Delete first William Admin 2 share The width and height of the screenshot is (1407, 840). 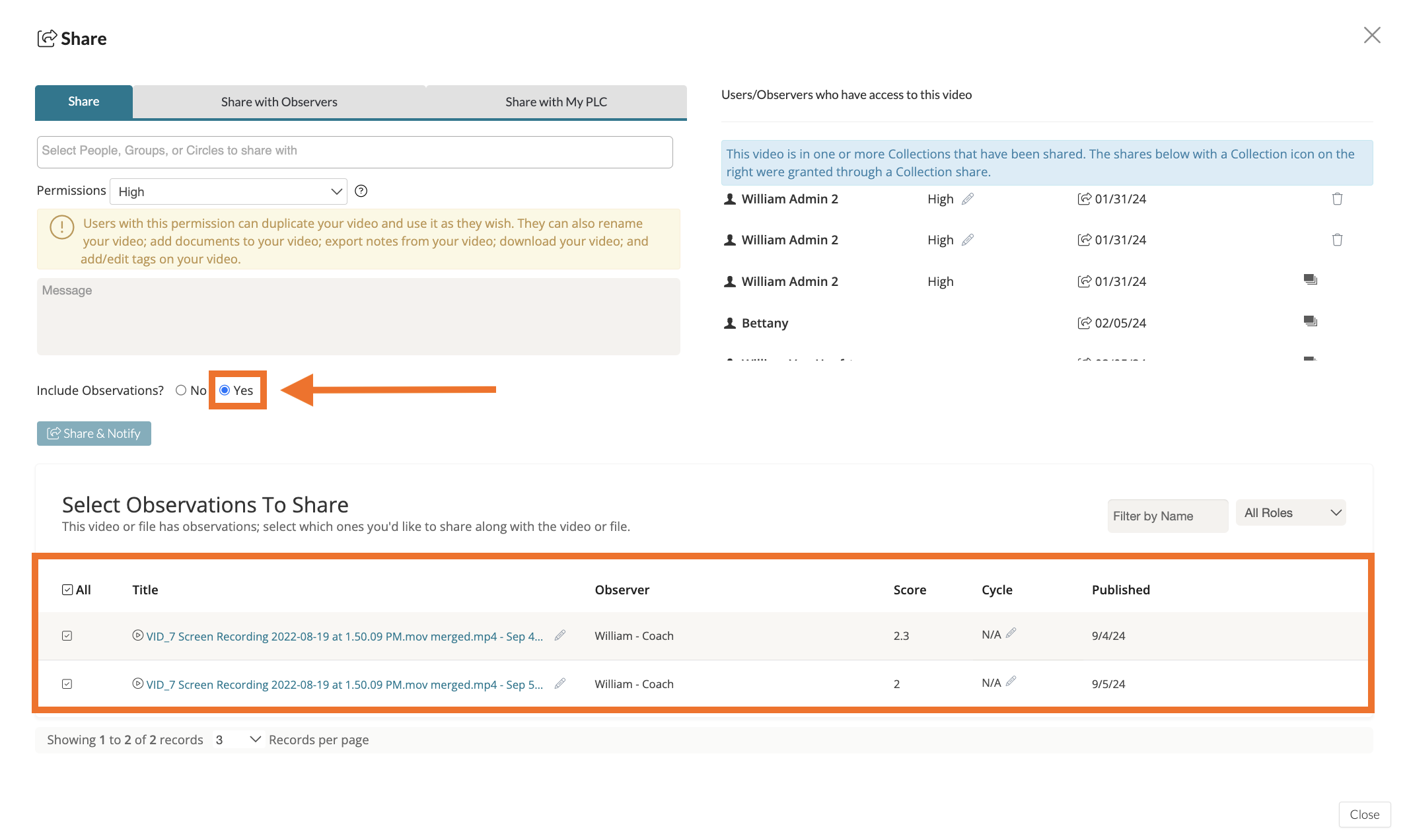(x=1337, y=199)
